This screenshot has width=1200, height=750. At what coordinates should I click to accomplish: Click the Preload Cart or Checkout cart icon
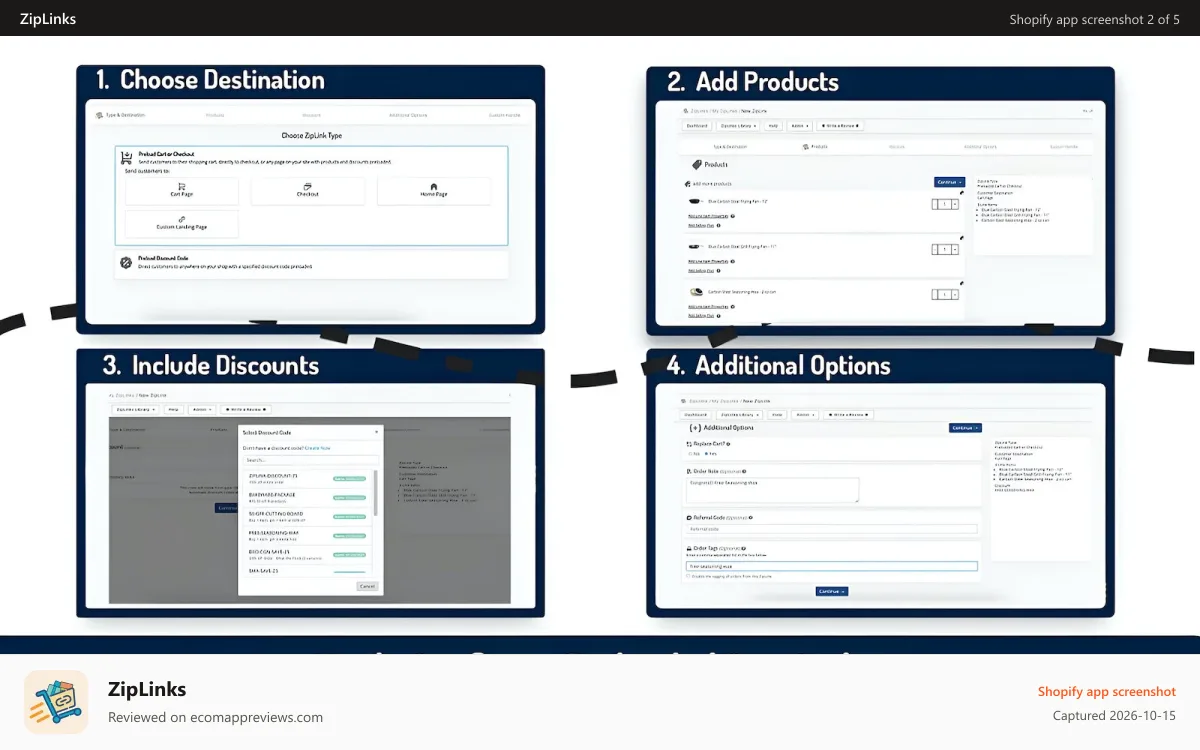pos(126,157)
